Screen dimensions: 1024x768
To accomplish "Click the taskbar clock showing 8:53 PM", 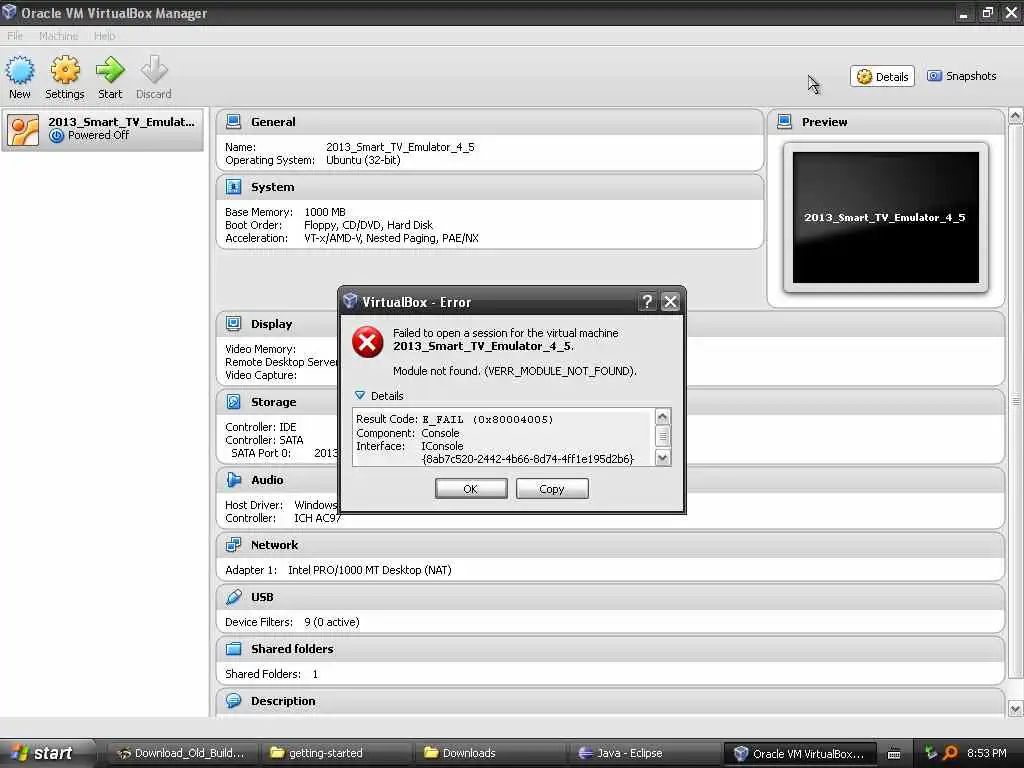I will 987,754.
